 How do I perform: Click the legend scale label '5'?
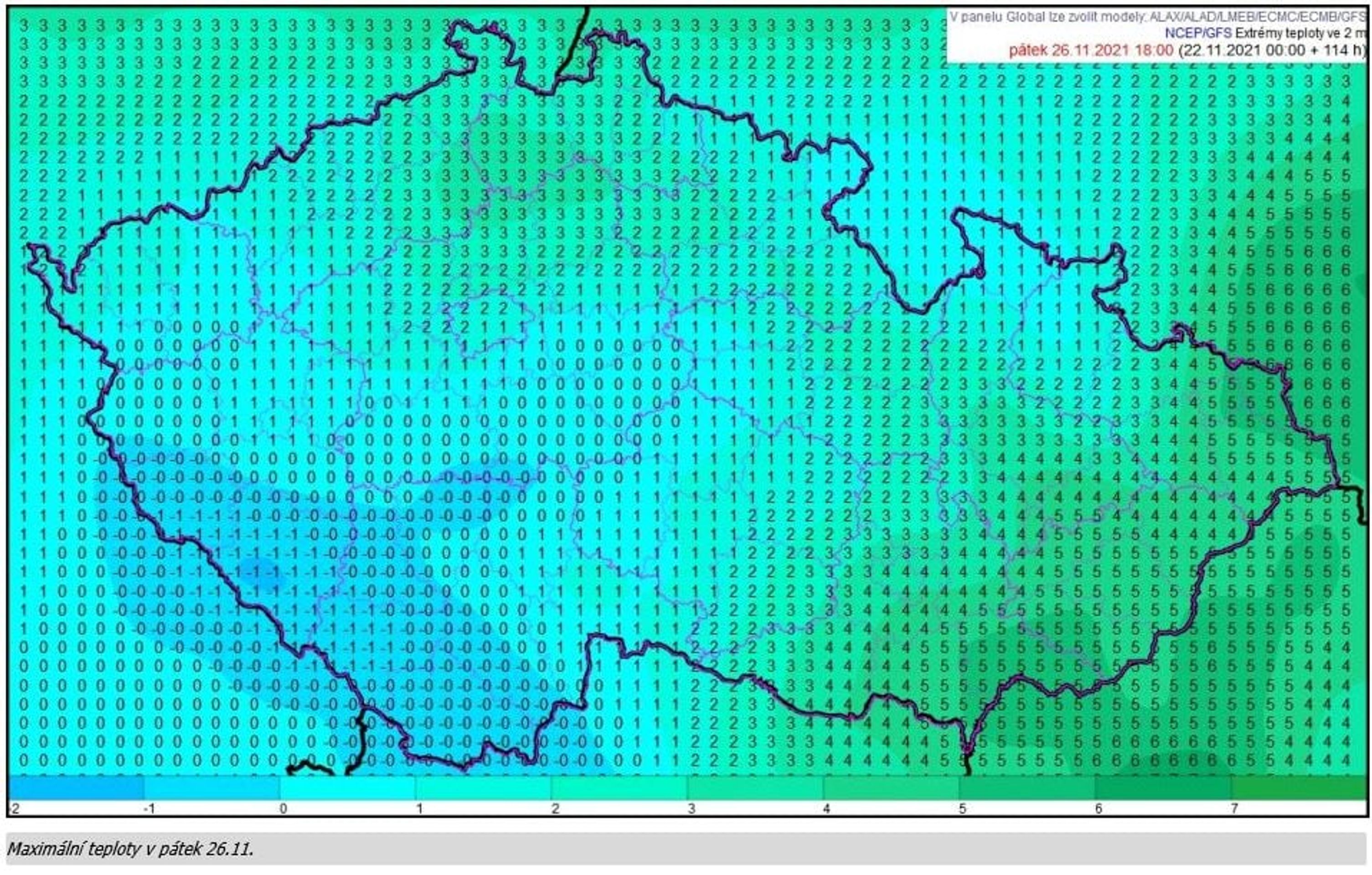point(962,808)
